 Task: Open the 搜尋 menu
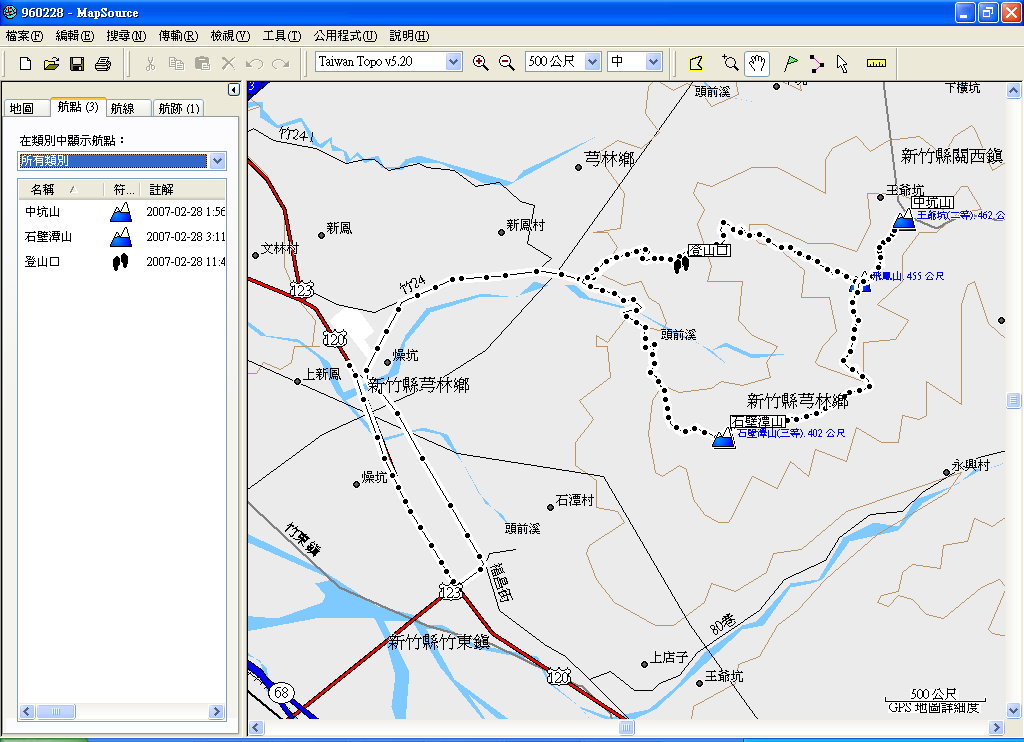126,36
